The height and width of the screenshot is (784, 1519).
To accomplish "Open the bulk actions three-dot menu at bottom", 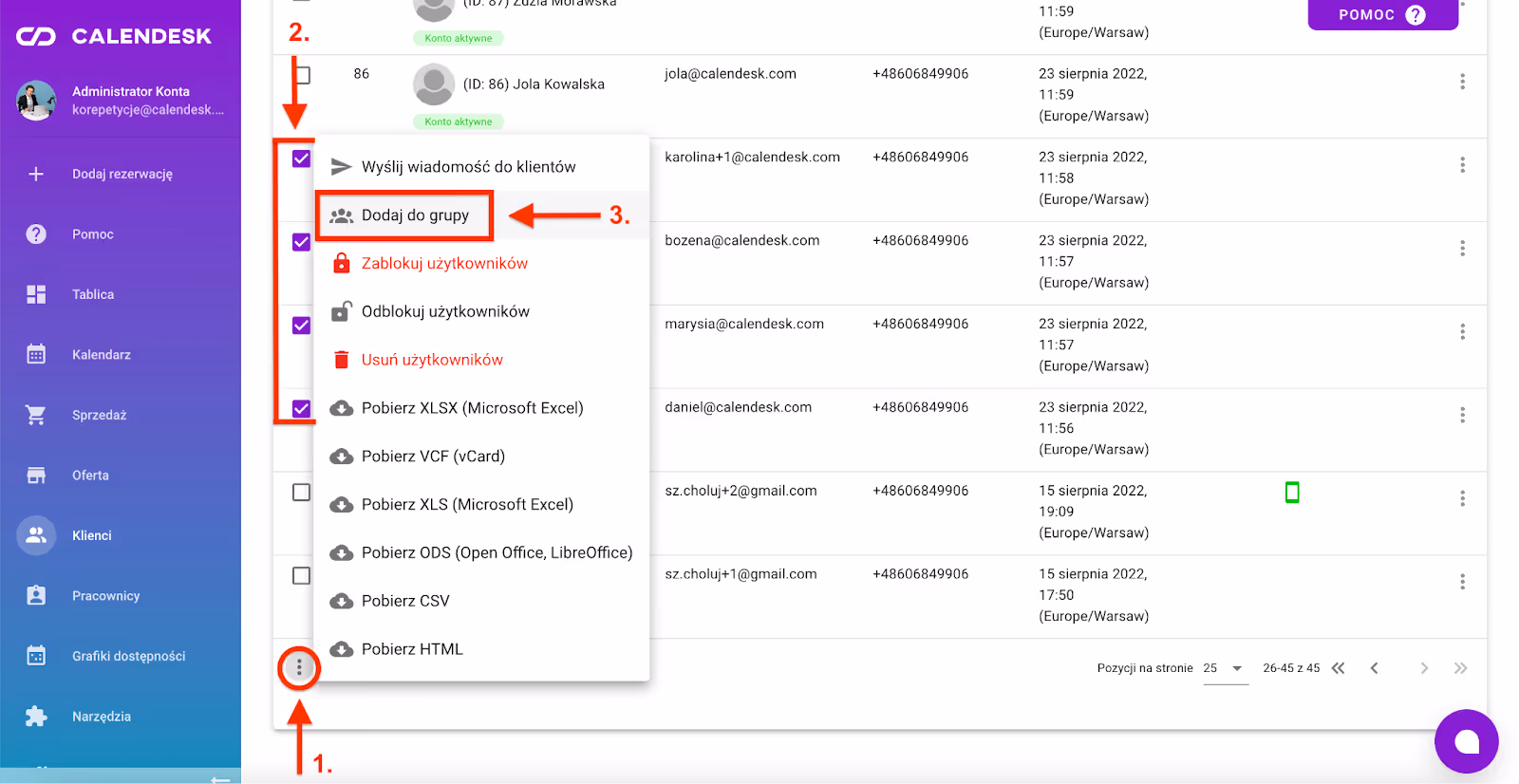I will pos(299,668).
